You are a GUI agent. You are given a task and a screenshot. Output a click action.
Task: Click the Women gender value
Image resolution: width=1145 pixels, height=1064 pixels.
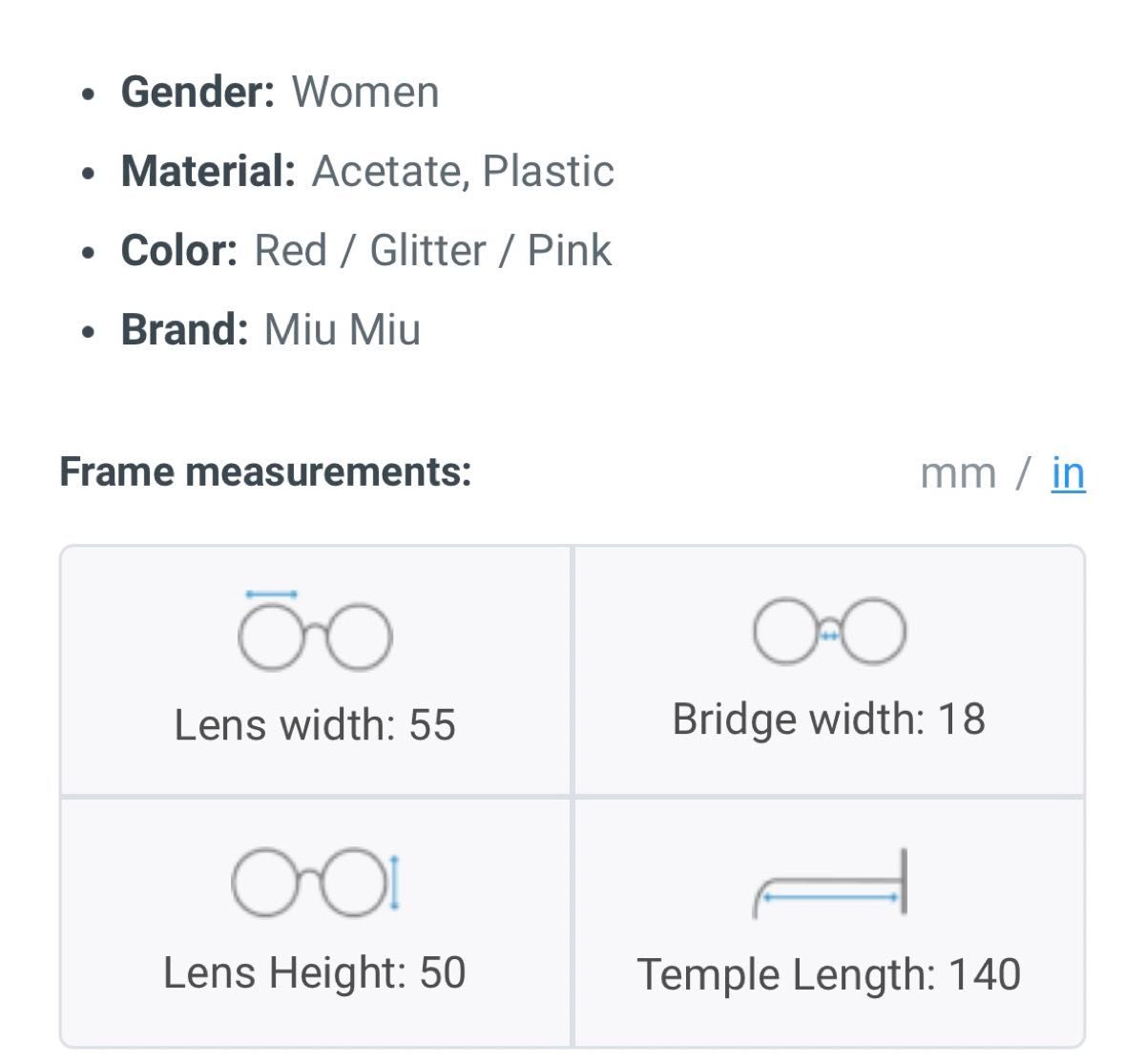tap(365, 93)
